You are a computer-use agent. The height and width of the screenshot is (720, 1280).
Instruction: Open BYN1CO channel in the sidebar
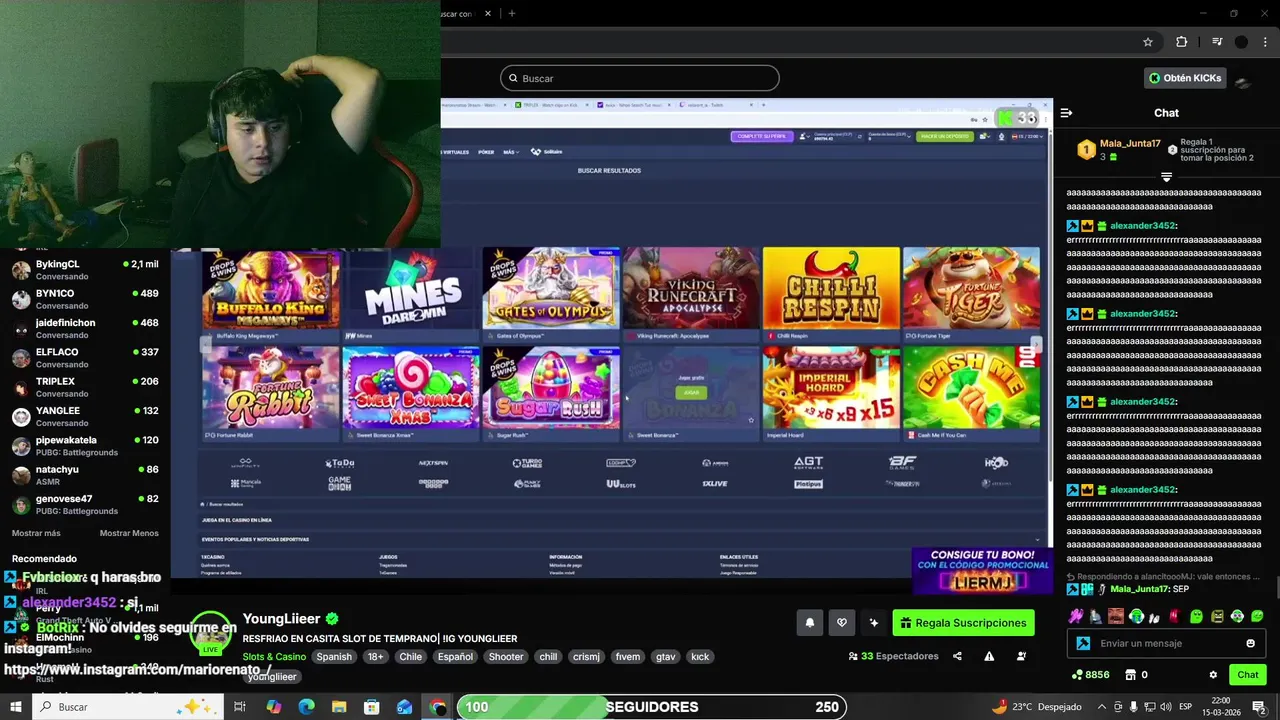pos(85,299)
